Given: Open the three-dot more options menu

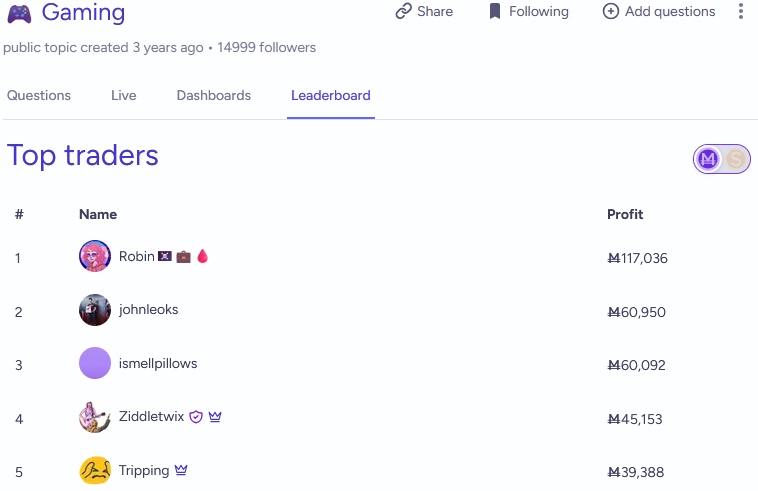Looking at the screenshot, I should pos(741,11).
